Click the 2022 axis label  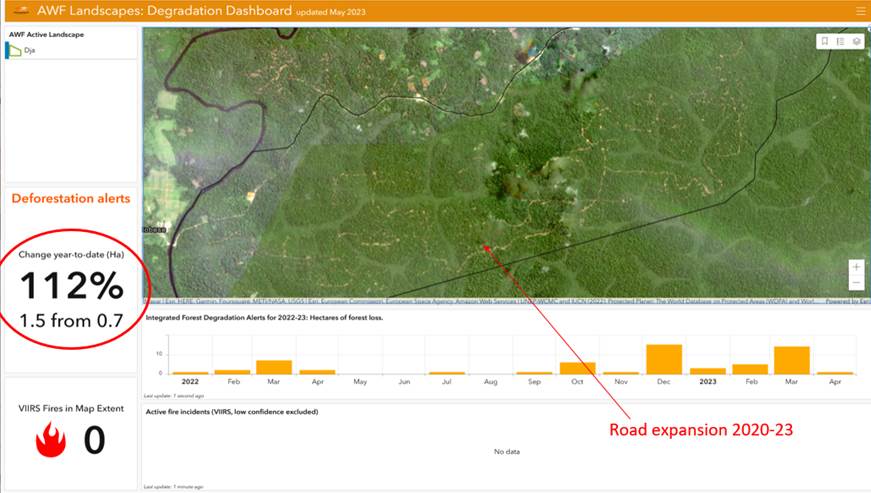tap(190, 381)
